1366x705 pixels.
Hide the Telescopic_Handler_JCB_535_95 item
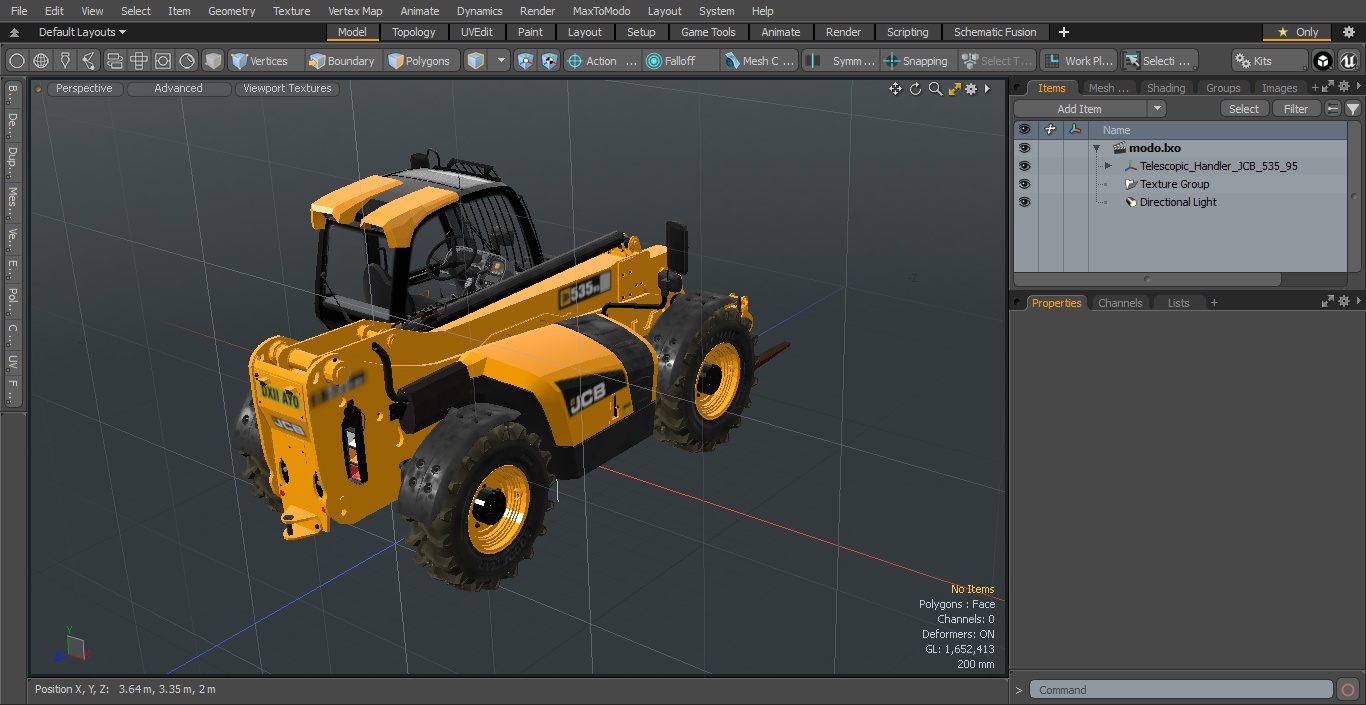click(1024, 166)
